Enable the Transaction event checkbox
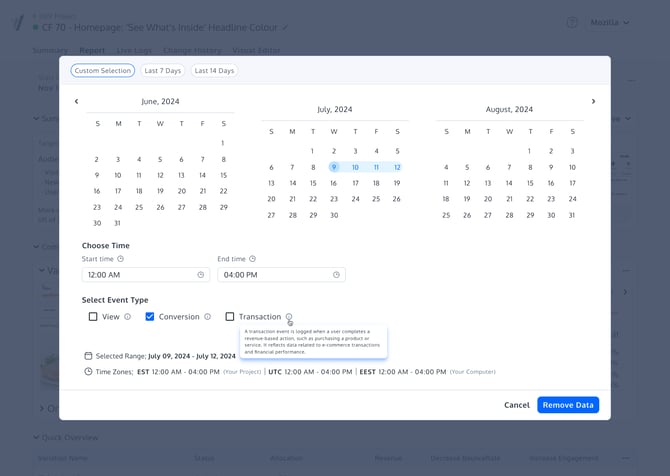Viewport: 670px width, 476px height. (x=230, y=317)
